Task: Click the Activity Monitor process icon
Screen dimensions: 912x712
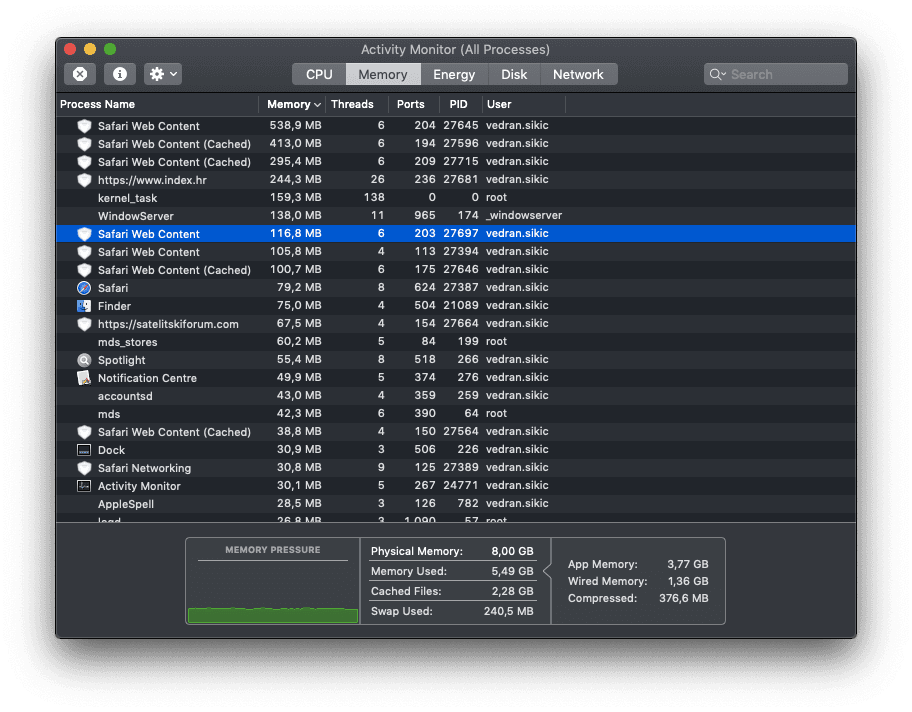Action: point(84,486)
